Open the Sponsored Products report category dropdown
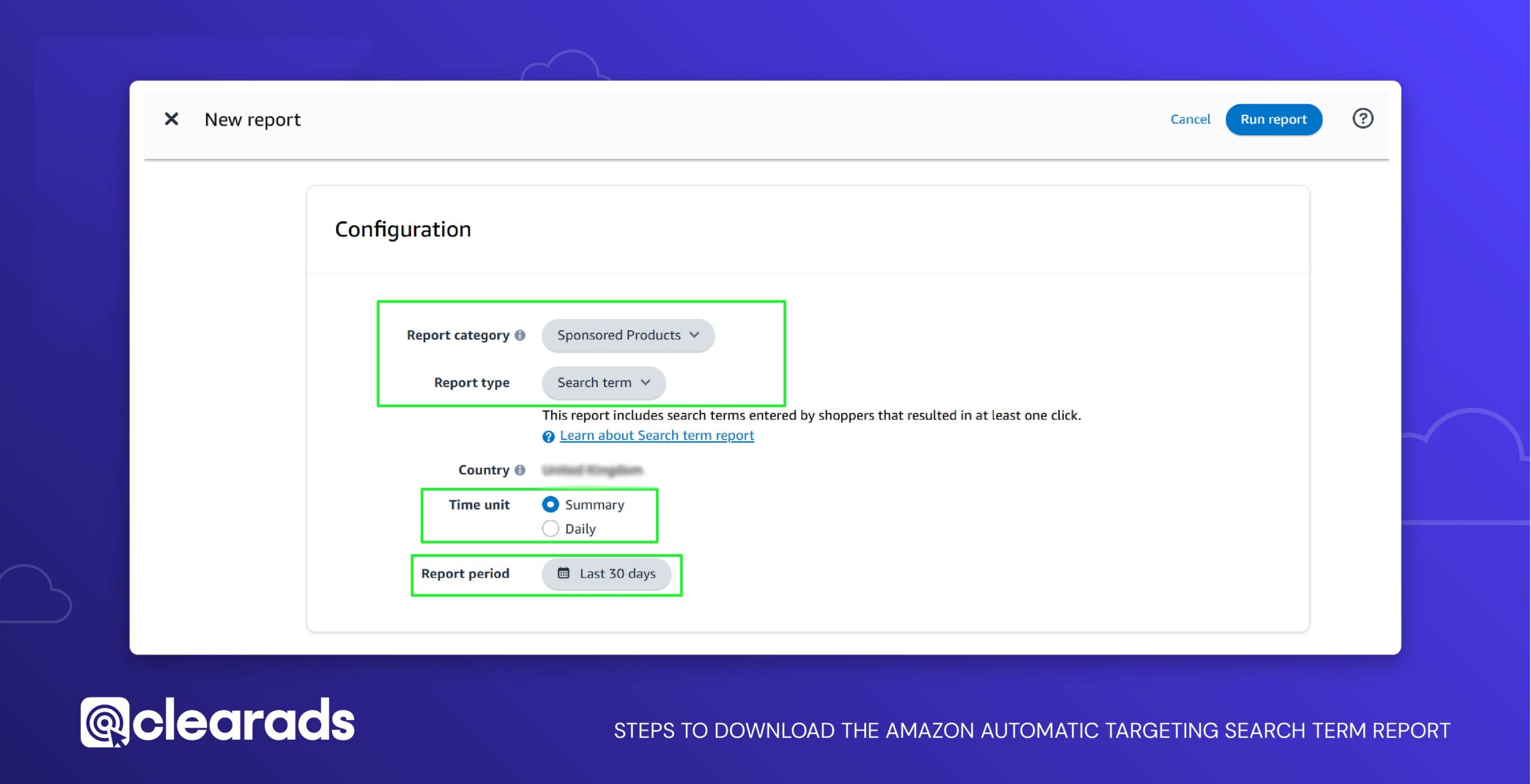The width and height of the screenshot is (1531, 784). click(627, 335)
